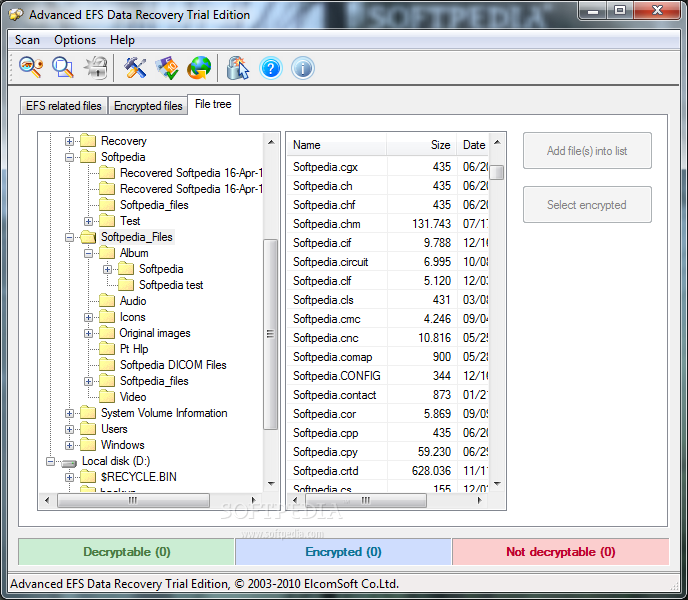
Task: Click the scan for keys toolbar icon
Action: [31, 68]
